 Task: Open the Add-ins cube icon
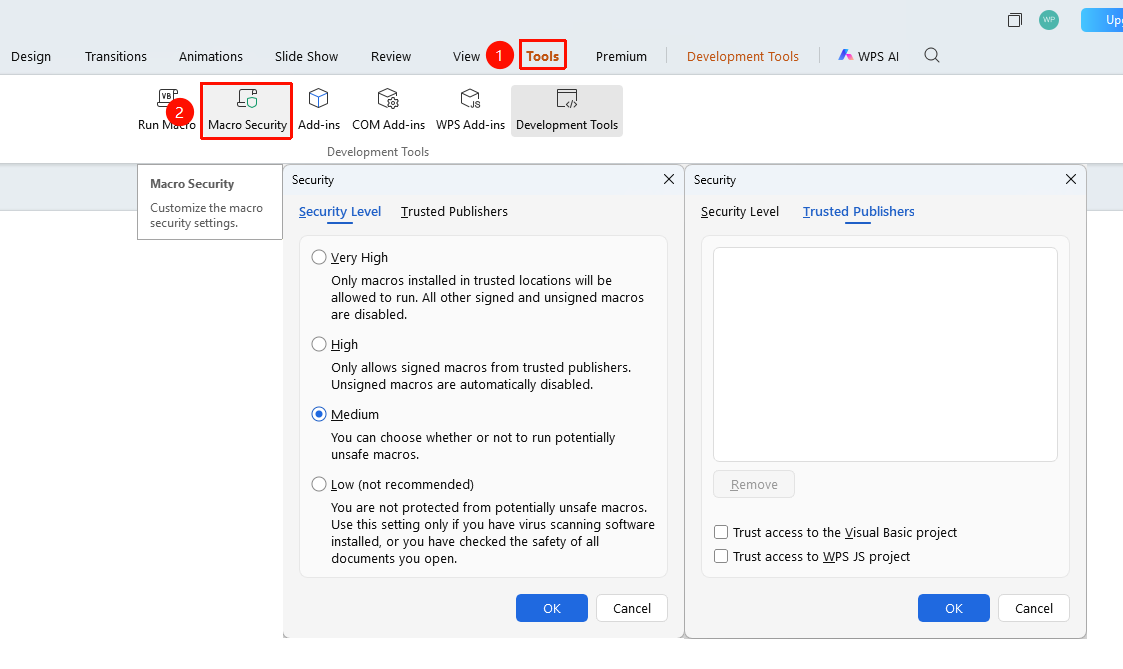(x=318, y=99)
